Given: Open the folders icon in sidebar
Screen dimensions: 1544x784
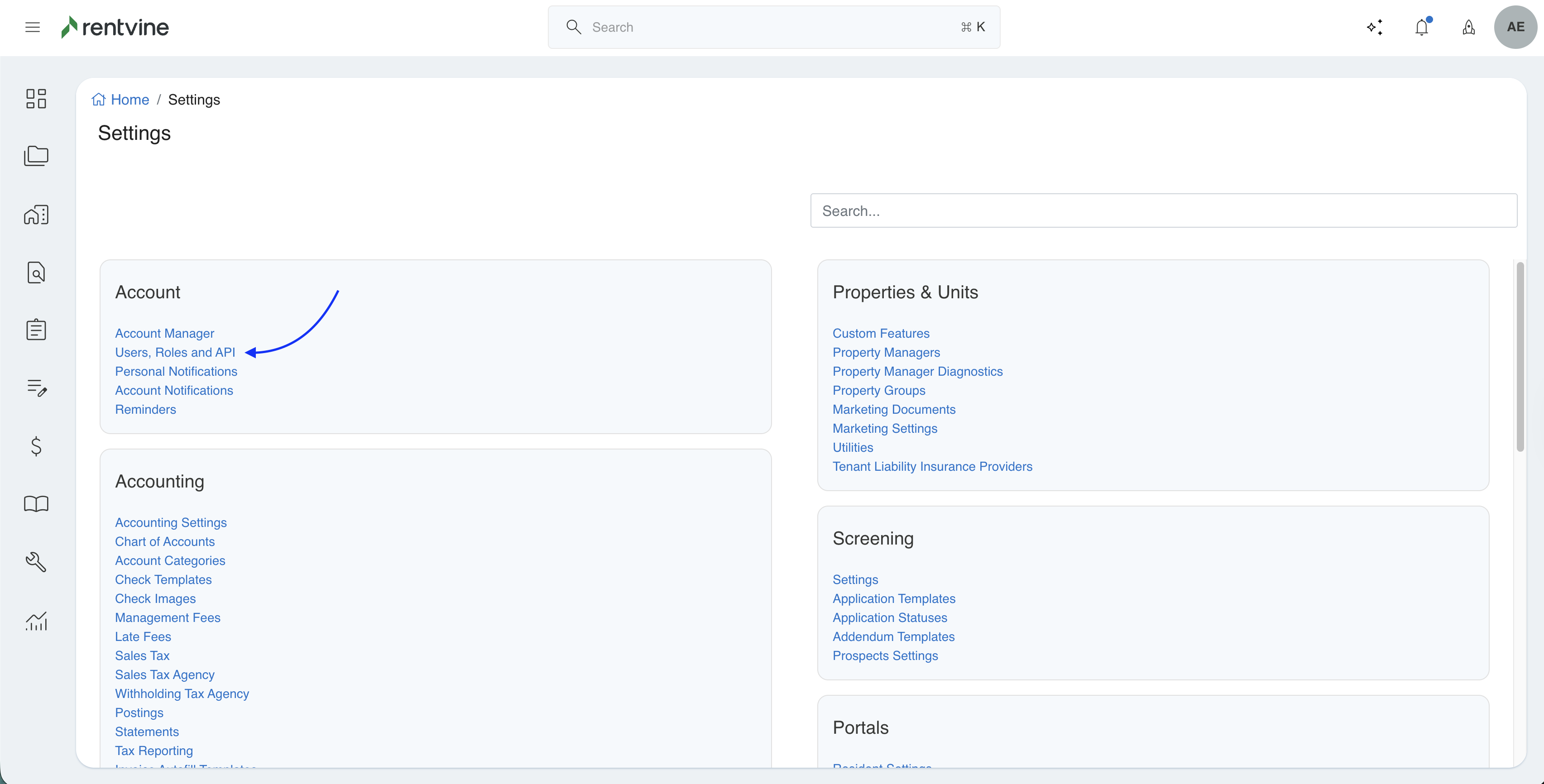Looking at the screenshot, I should click(36, 156).
